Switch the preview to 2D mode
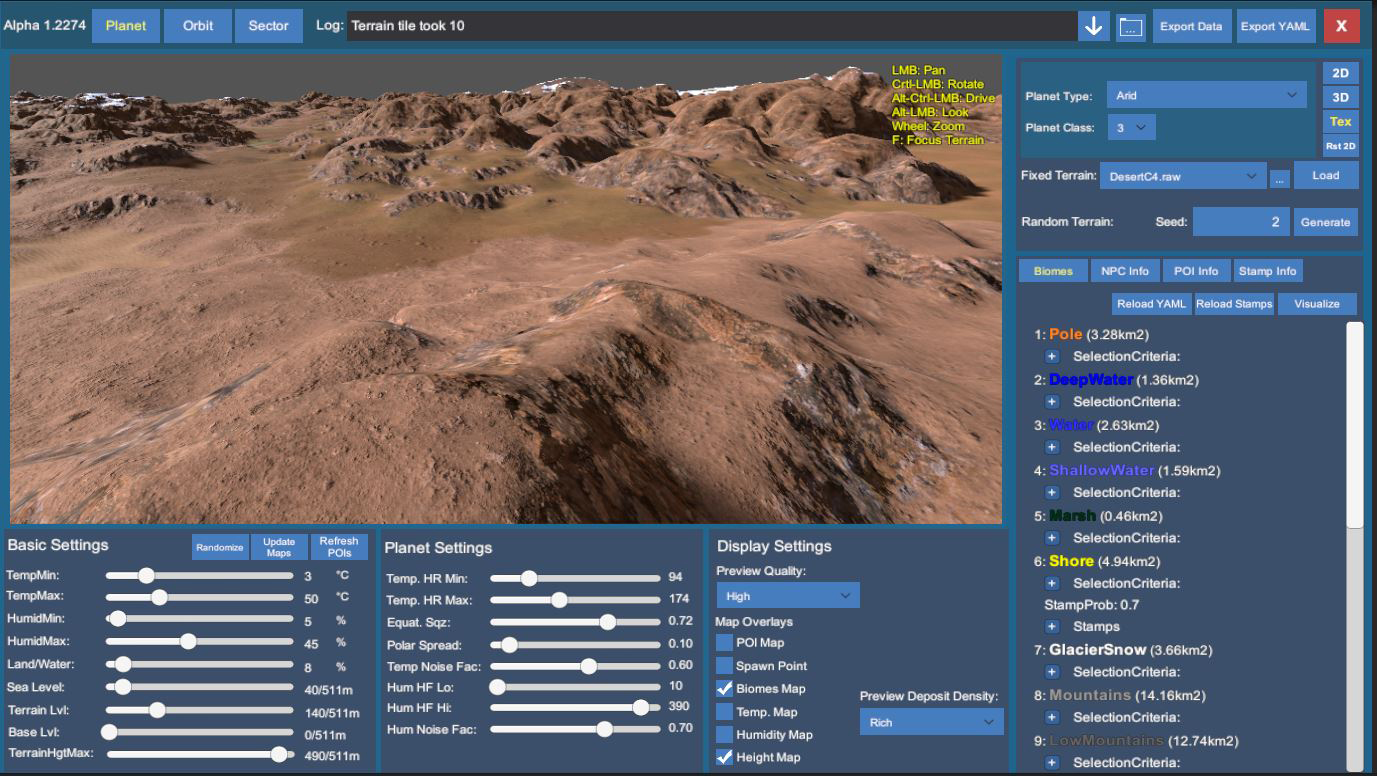The width and height of the screenshot is (1377, 776). (1340, 73)
